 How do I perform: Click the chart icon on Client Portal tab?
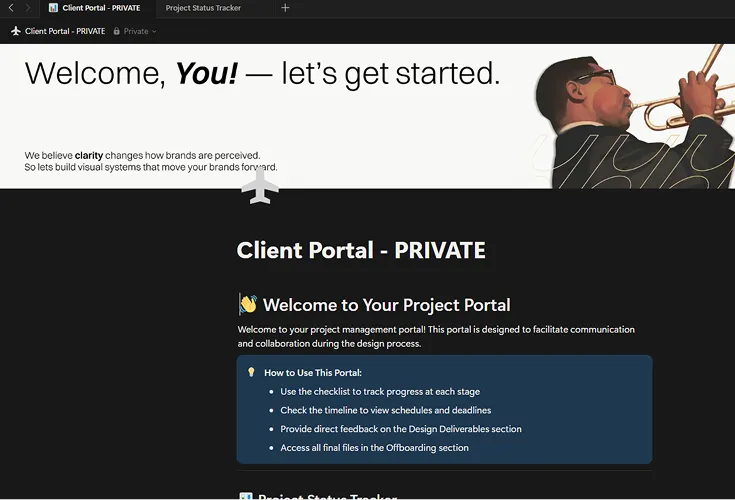tap(53, 7)
